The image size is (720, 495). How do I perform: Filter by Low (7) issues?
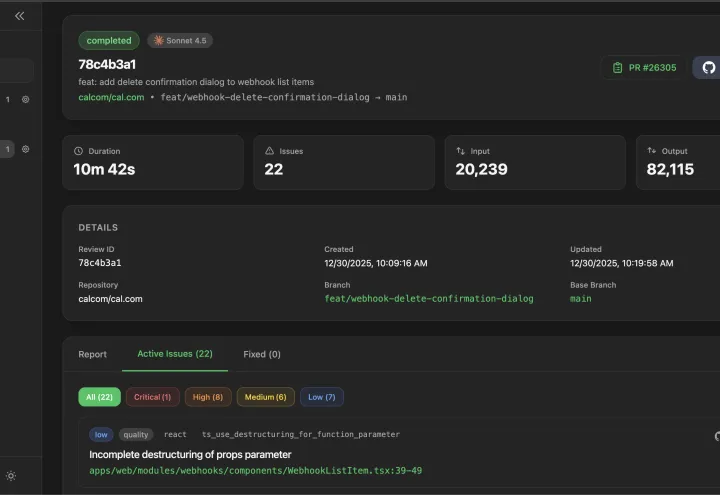pyautogui.click(x=322, y=397)
